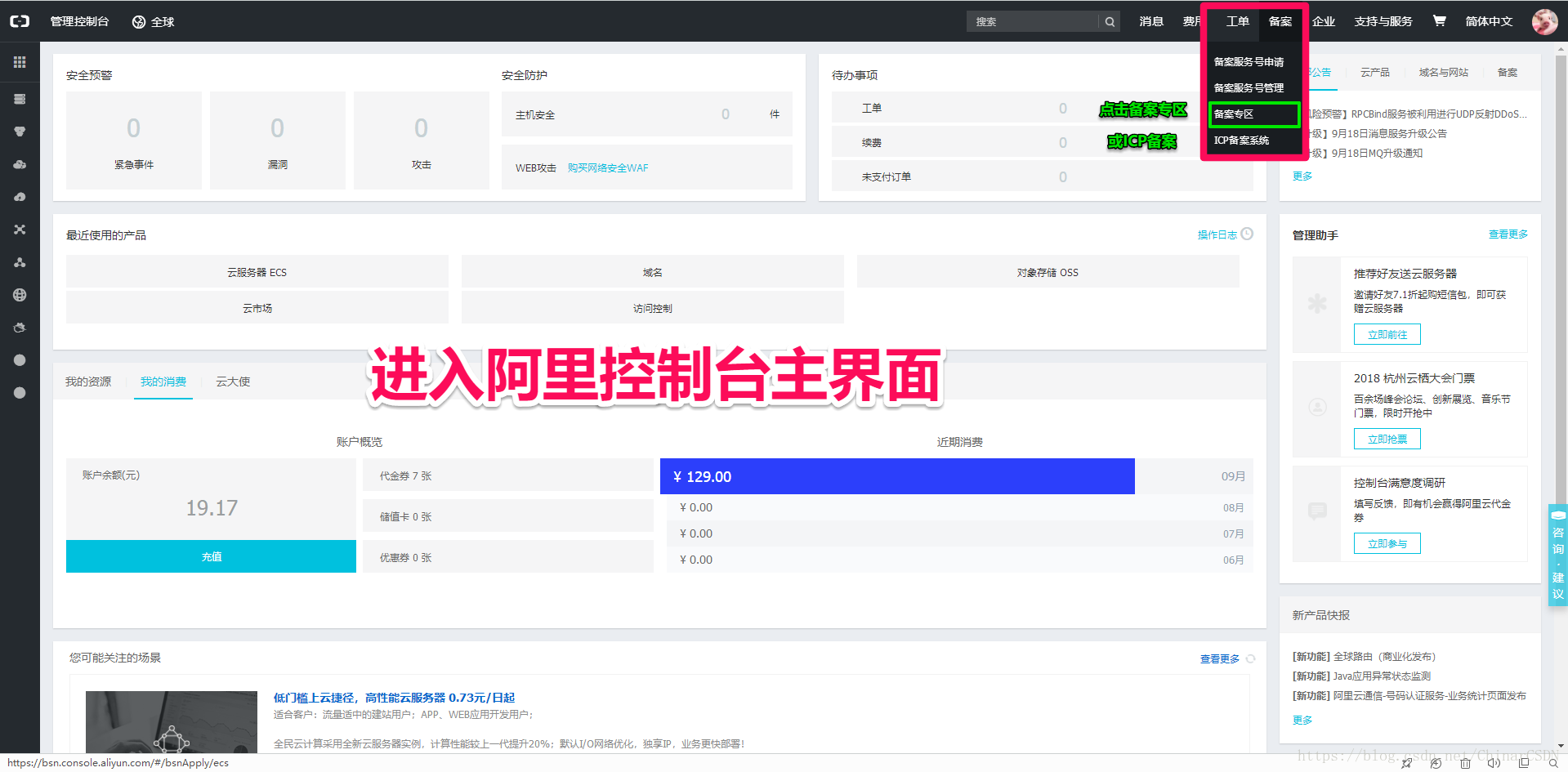Image resolution: width=1568 pixels, height=772 pixels.
Task: Open 全球路由（商业化发布） news item
Action: 1384,657
